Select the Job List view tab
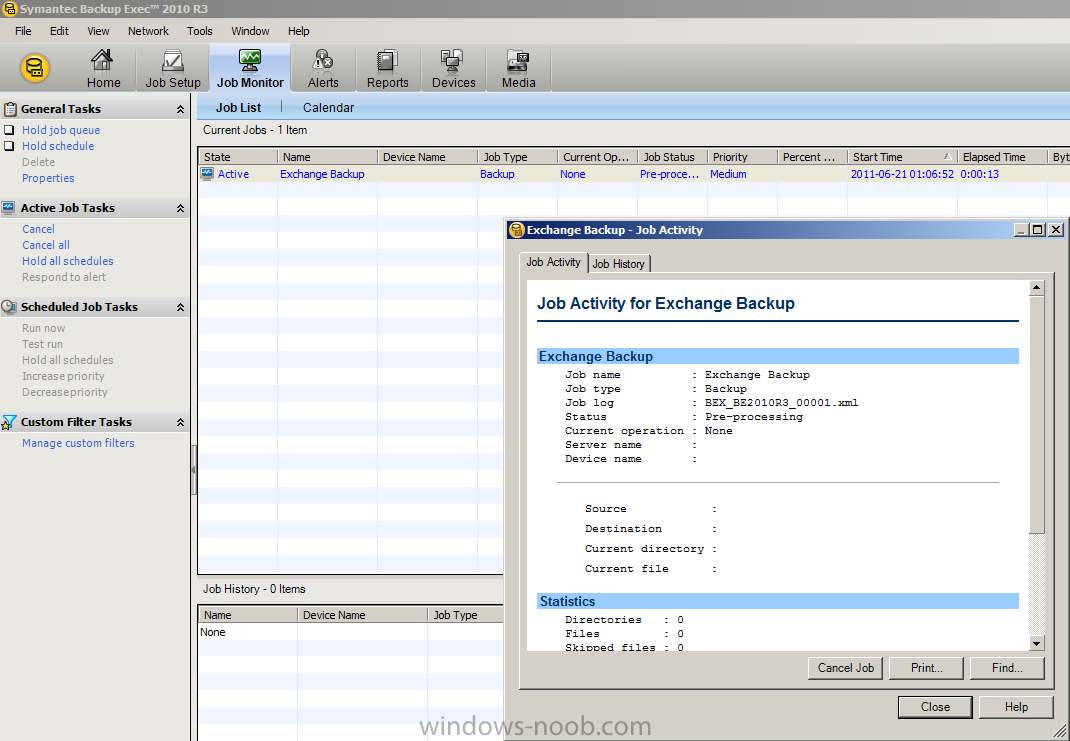This screenshot has height=741, width=1070. [238, 108]
